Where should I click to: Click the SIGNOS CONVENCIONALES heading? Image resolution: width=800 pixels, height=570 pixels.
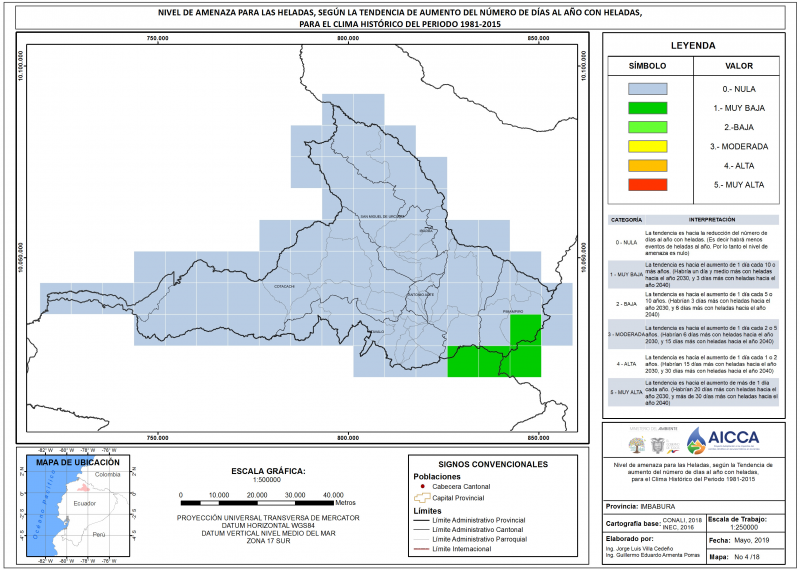click(x=493, y=464)
